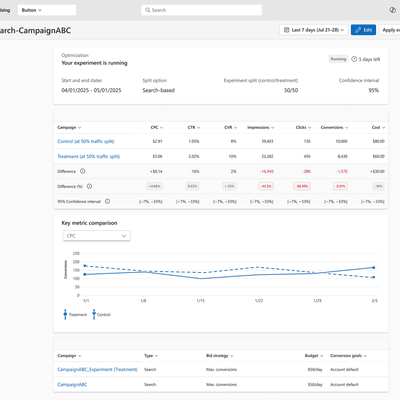This screenshot has height=400, width=400.
Task: Open Control (at 50% traffic split) link
Action: click(x=86, y=141)
